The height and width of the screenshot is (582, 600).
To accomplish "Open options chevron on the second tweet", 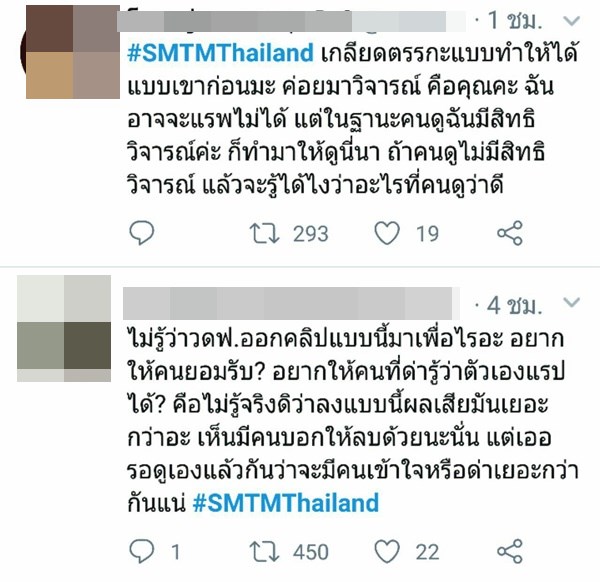I will click(x=572, y=303).
